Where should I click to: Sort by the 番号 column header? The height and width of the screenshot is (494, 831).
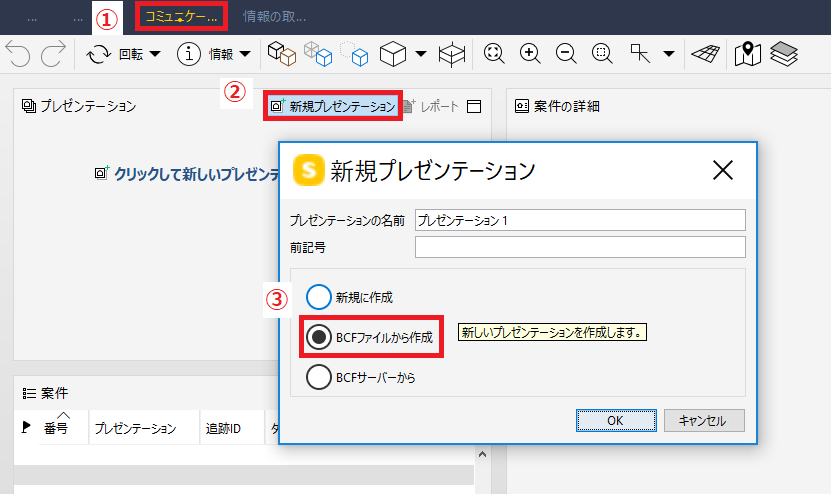click(x=56, y=428)
